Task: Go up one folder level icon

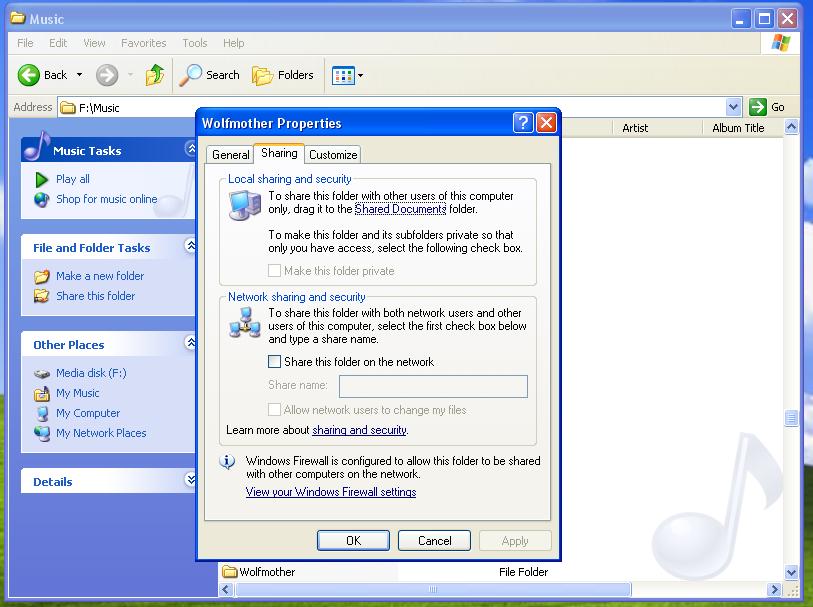Action: 155,75
